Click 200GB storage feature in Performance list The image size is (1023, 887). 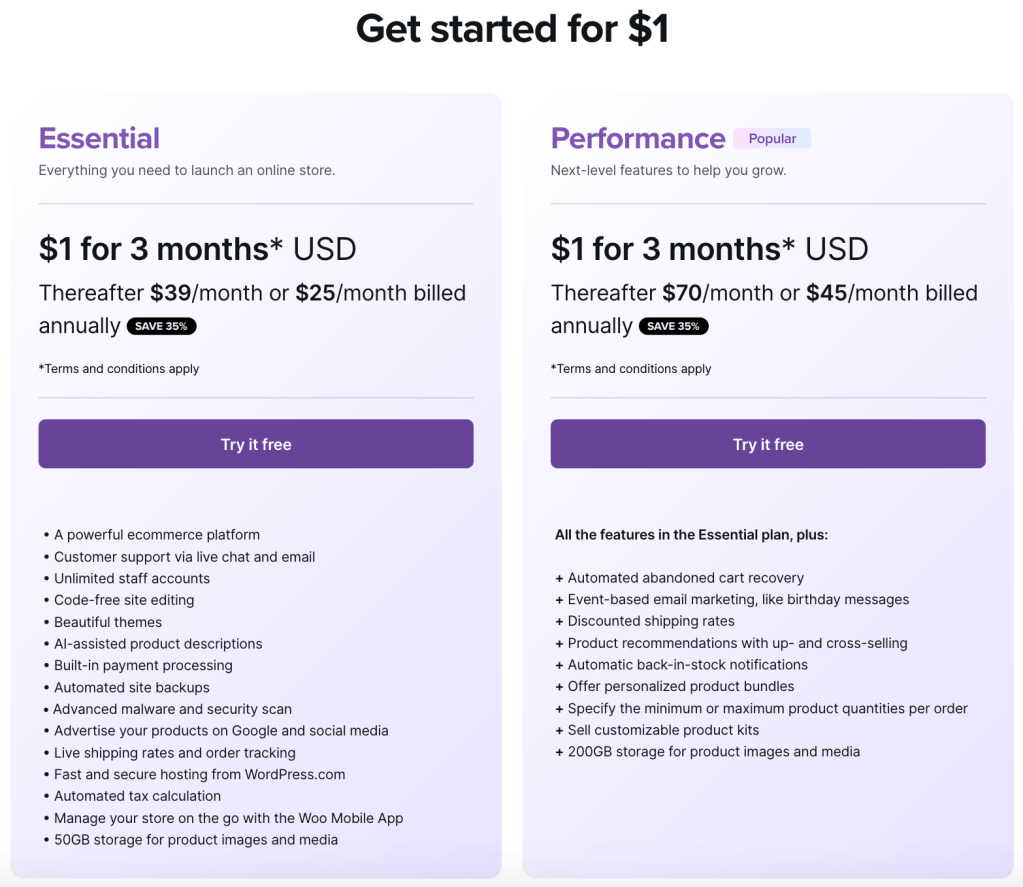713,752
